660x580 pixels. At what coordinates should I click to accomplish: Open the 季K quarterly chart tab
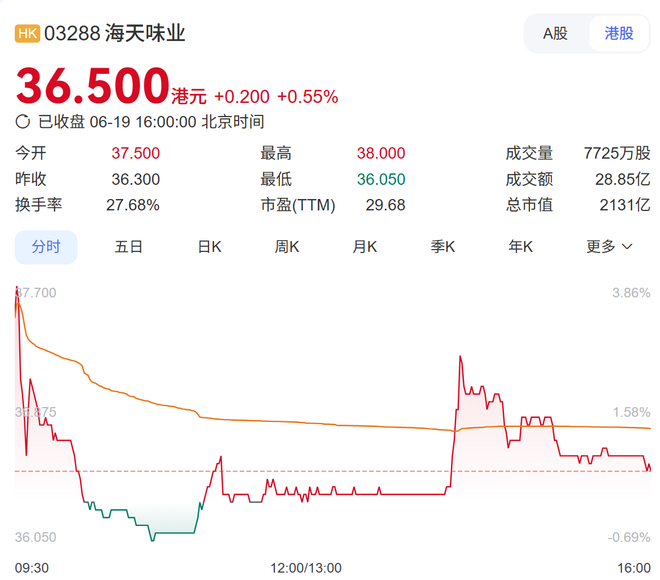(443, 246)
